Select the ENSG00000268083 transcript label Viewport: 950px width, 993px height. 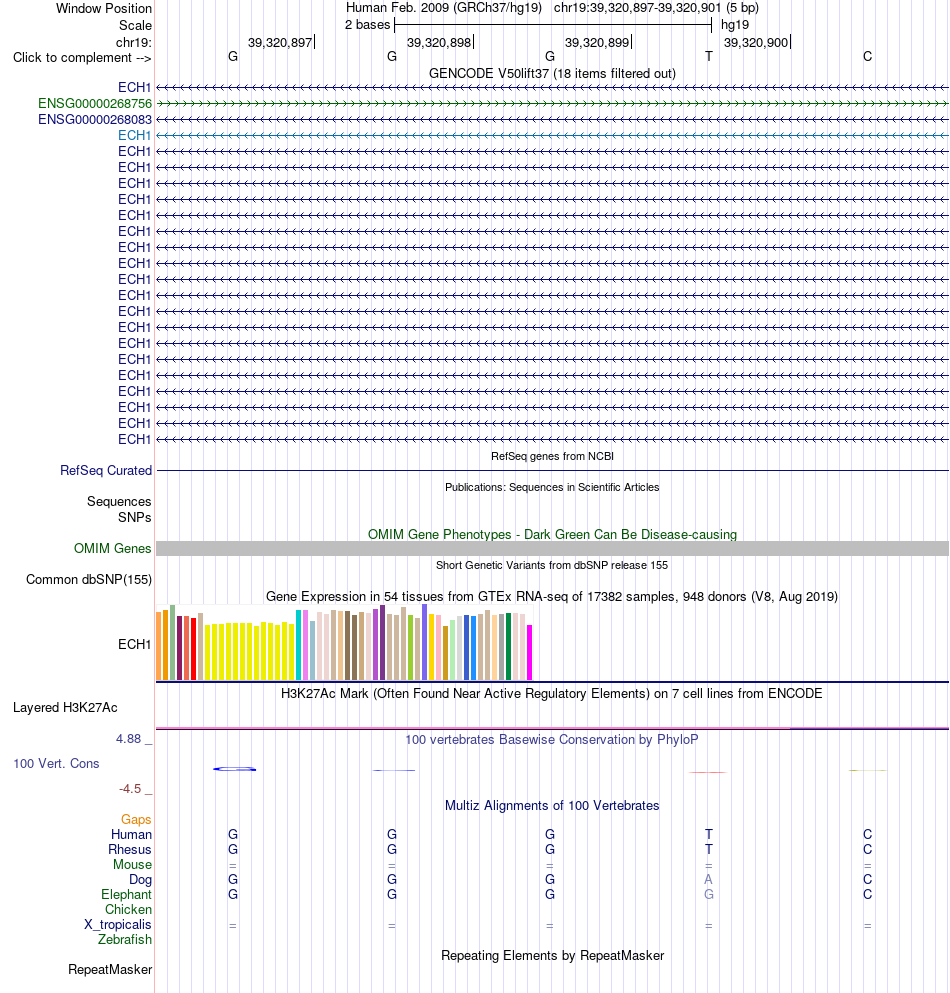pos(95,119)
